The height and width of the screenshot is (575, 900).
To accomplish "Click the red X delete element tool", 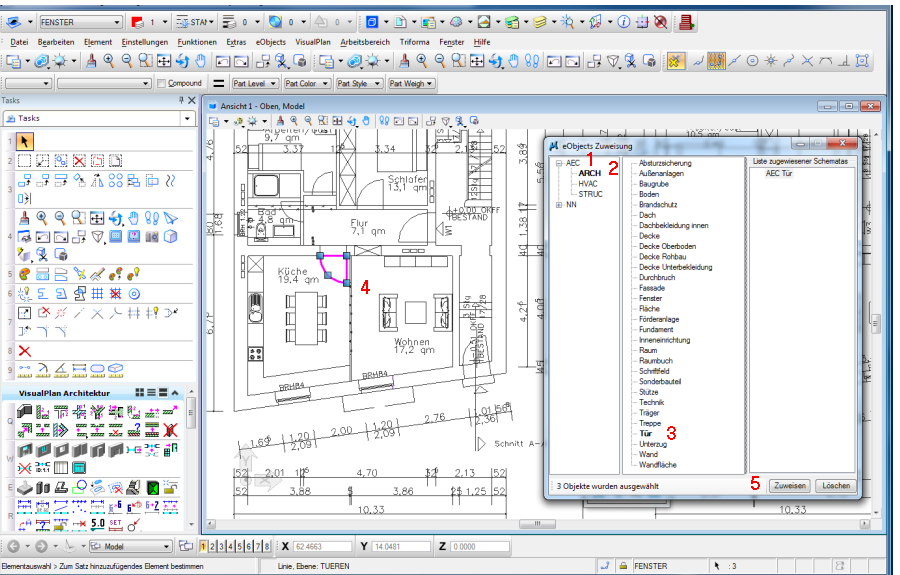I will (25, 351).
